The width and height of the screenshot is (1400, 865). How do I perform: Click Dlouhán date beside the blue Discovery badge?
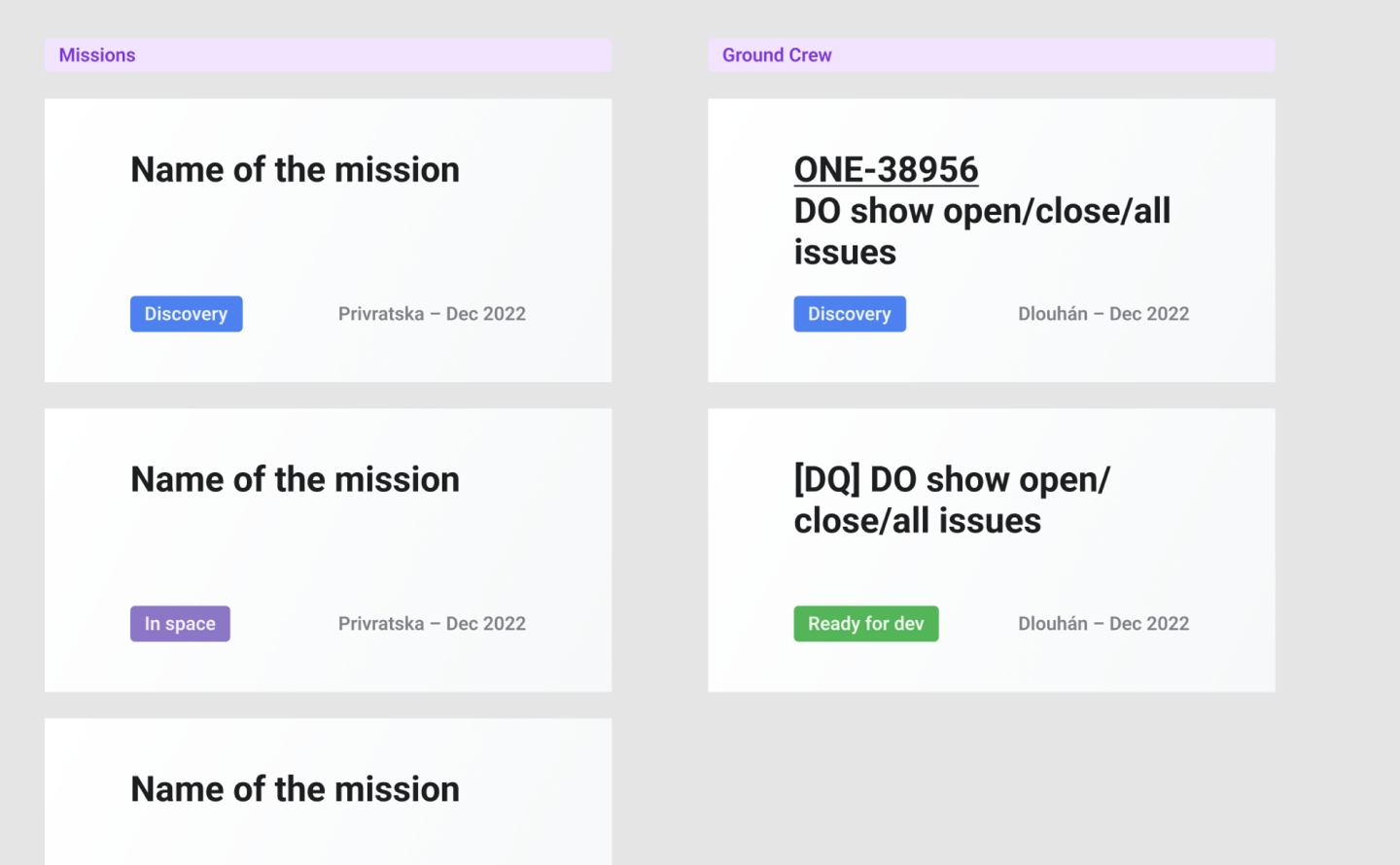coord(1102,314)
